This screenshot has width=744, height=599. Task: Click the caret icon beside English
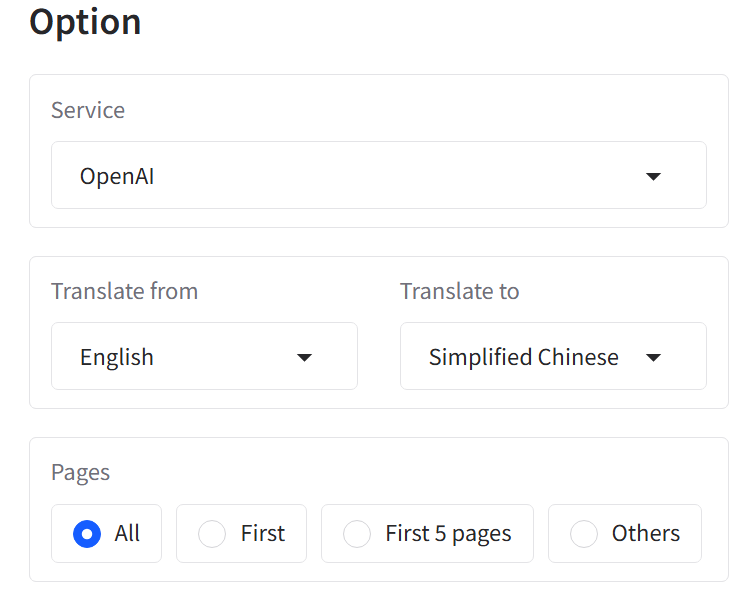pos(305,358)
